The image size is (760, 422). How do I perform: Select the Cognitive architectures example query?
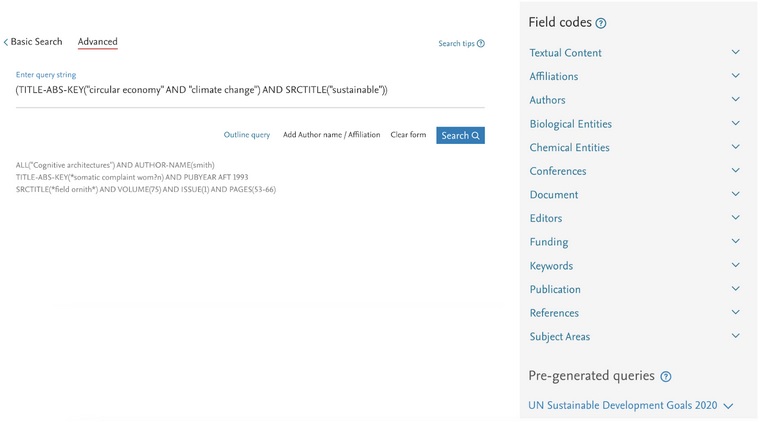115,165
